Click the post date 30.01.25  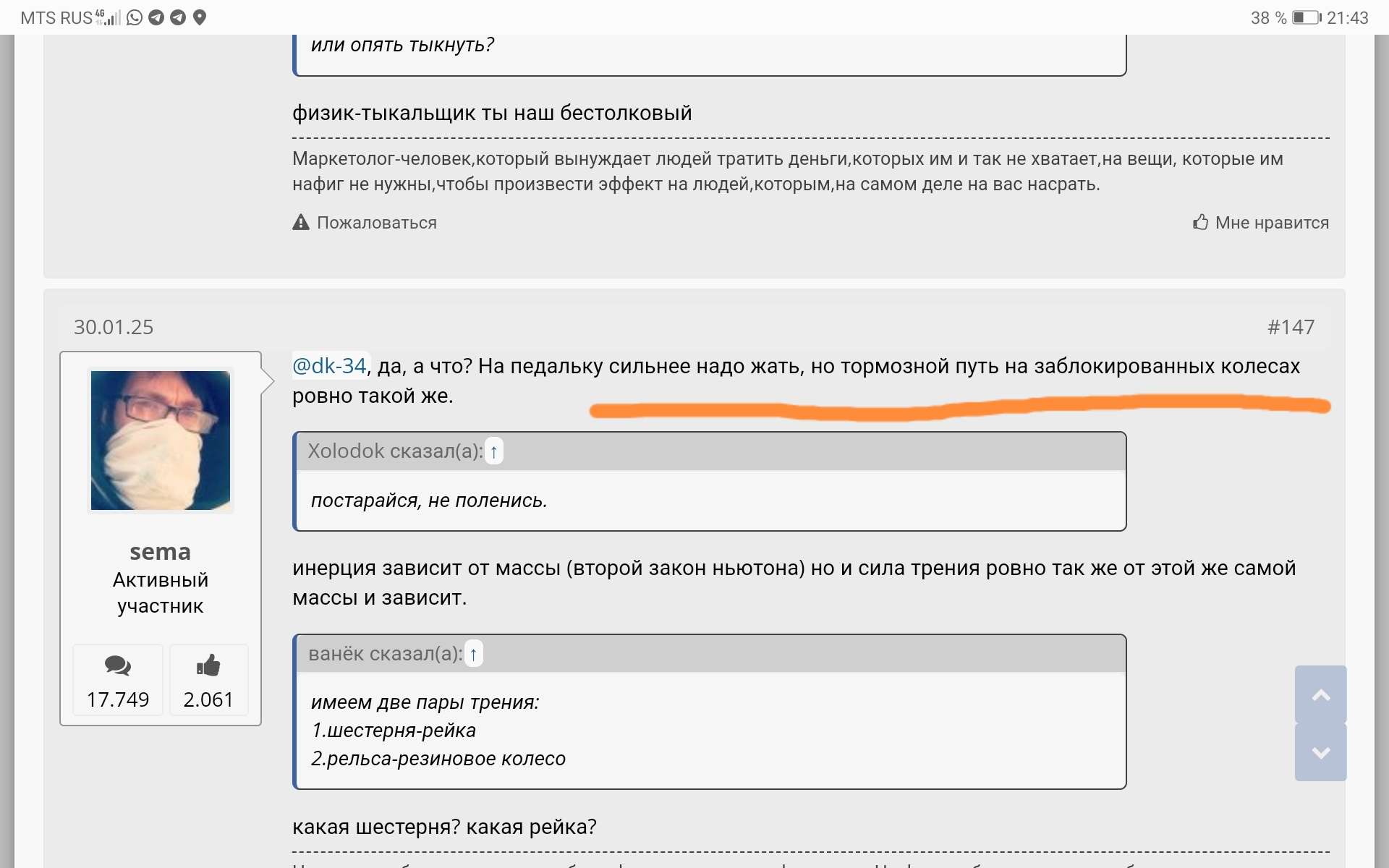click(114, 327)
